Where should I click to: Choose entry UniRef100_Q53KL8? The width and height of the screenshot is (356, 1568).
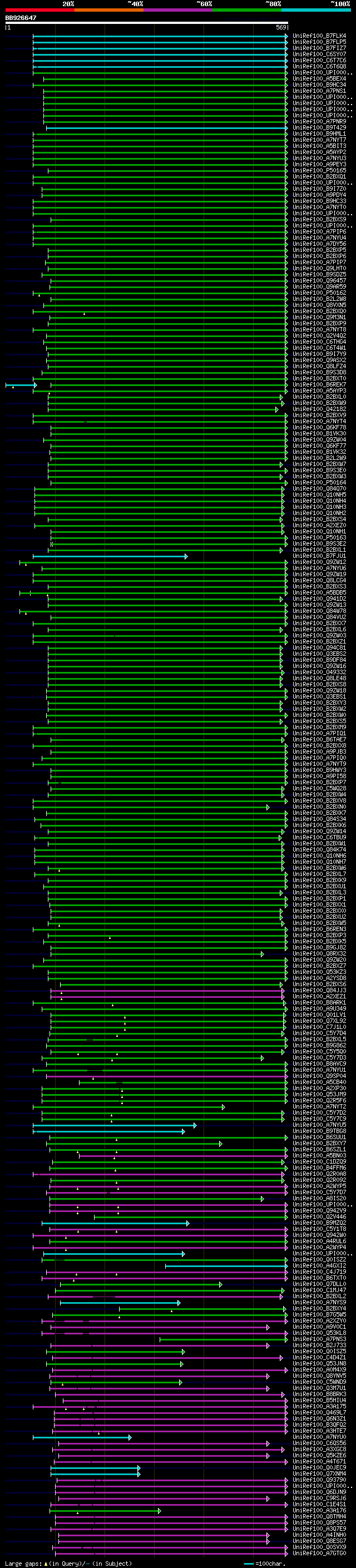click(x=319, y=1334)
